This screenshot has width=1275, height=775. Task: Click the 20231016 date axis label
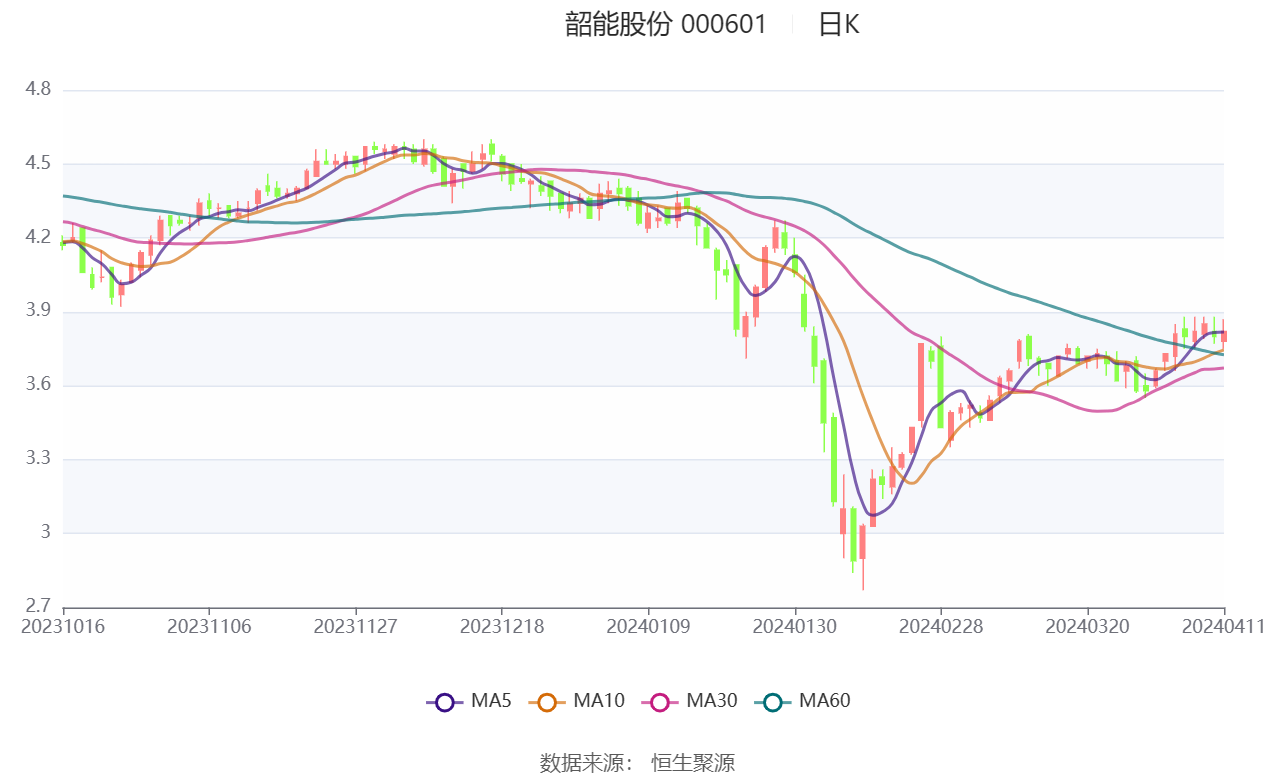tap(63, 627)
